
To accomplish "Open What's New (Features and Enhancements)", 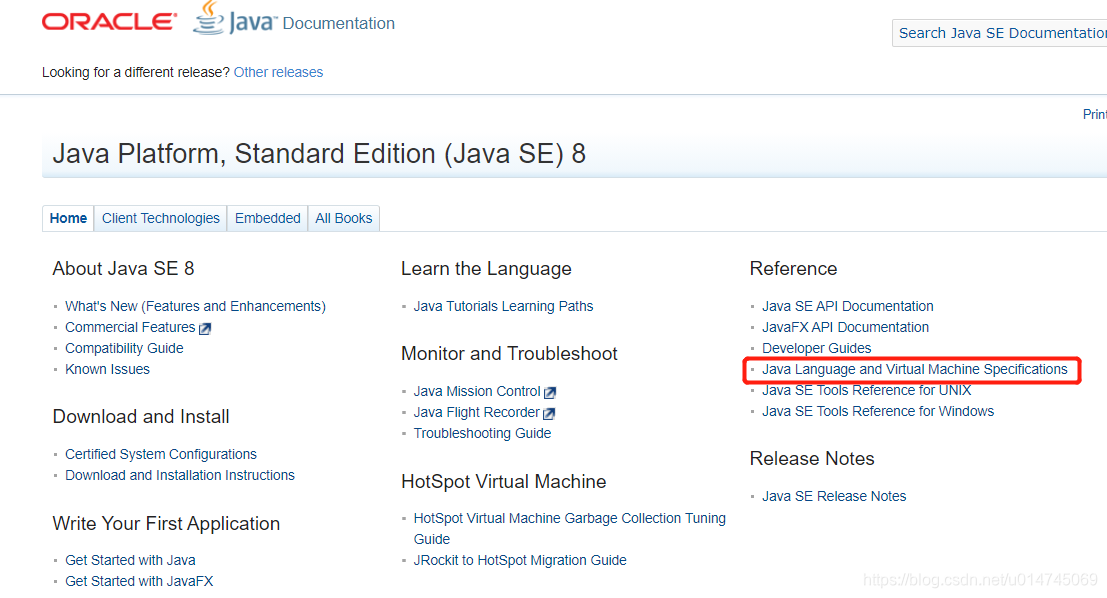I will 196,306.
